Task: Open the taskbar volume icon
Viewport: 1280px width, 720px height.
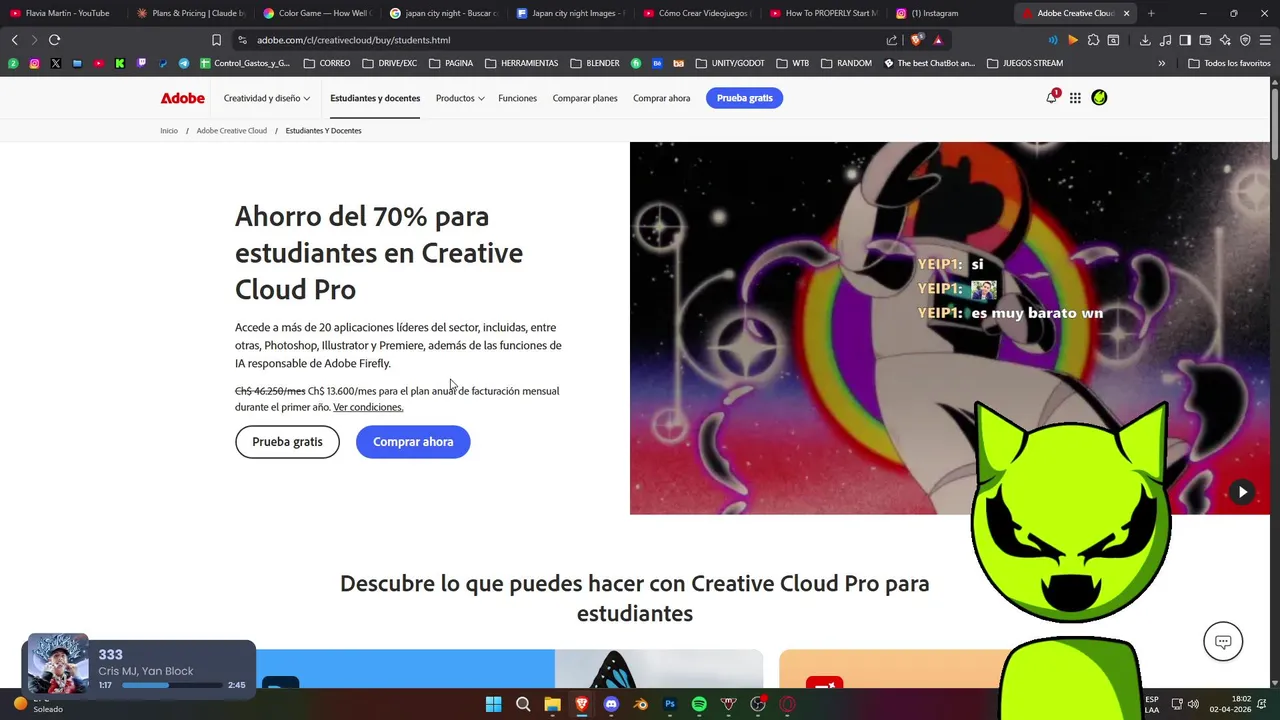Action: pos(1193,704)
